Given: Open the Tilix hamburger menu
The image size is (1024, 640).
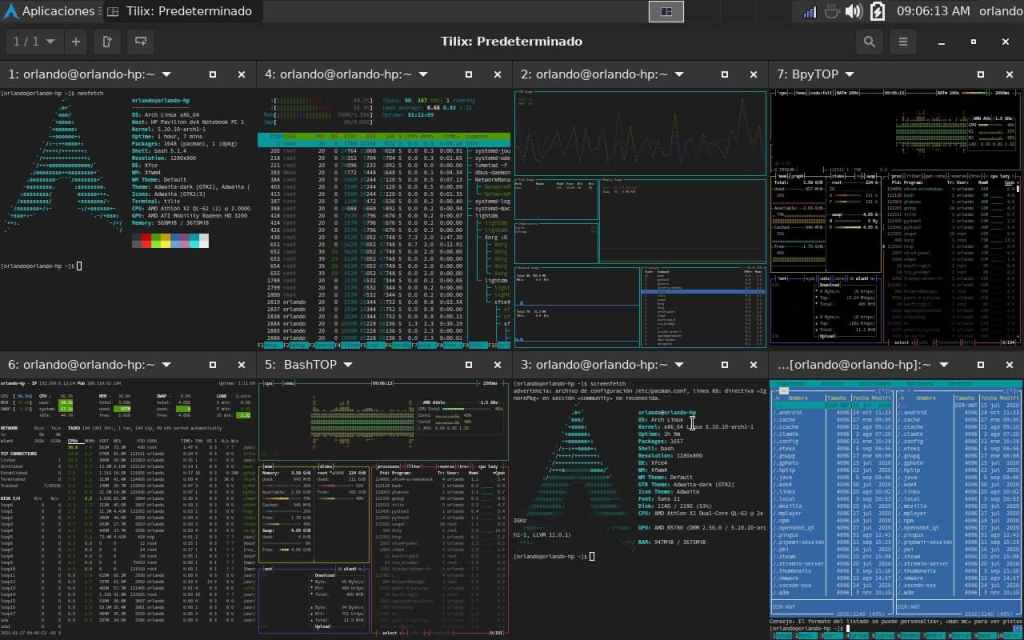Looking at the screenshot, I should tap(903, 42).
